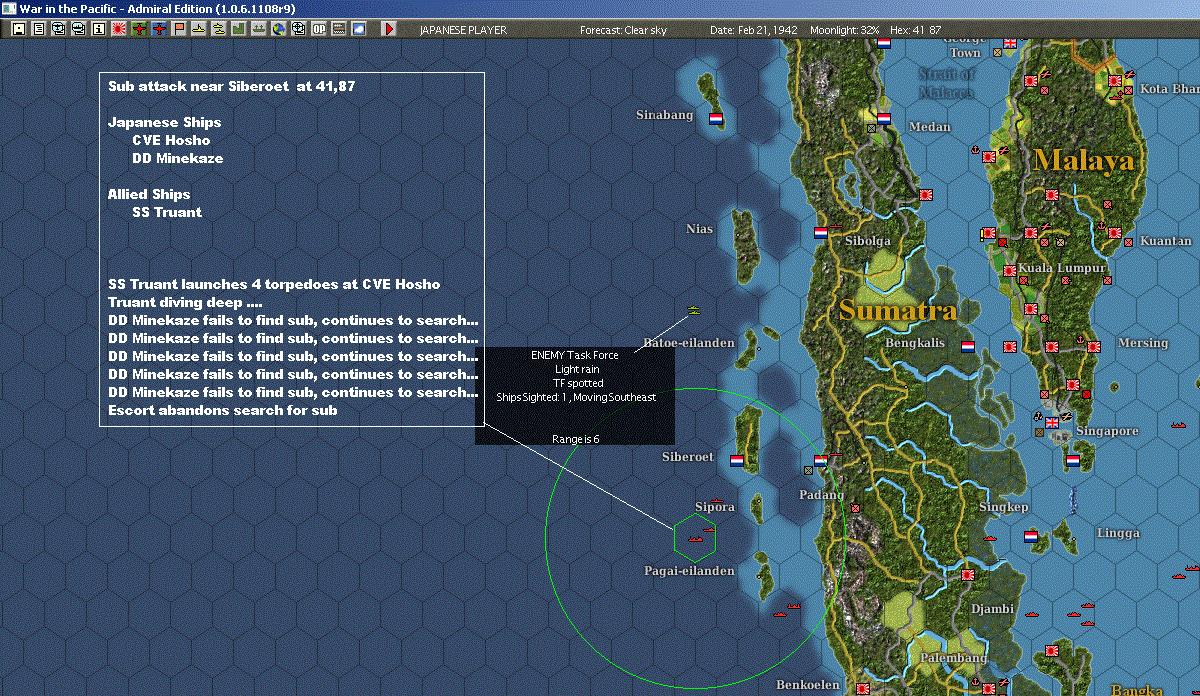Image resolution: width=1200 pixels, height=696 pixels.
Task: Open the document list icon in toolbar
Action: pos(39,29)
